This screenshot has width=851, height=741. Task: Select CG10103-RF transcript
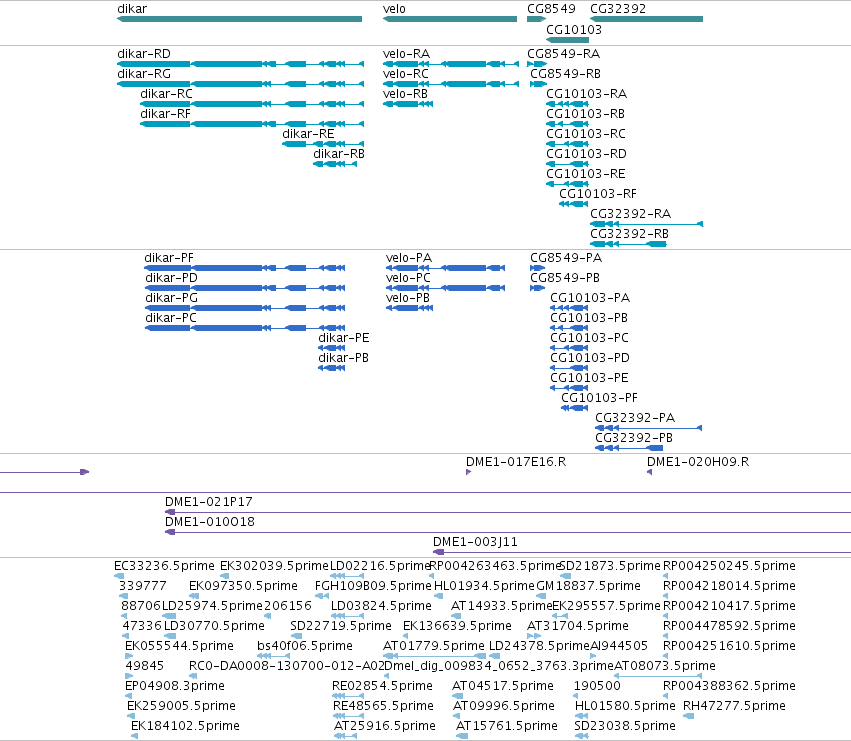point(574,204)
